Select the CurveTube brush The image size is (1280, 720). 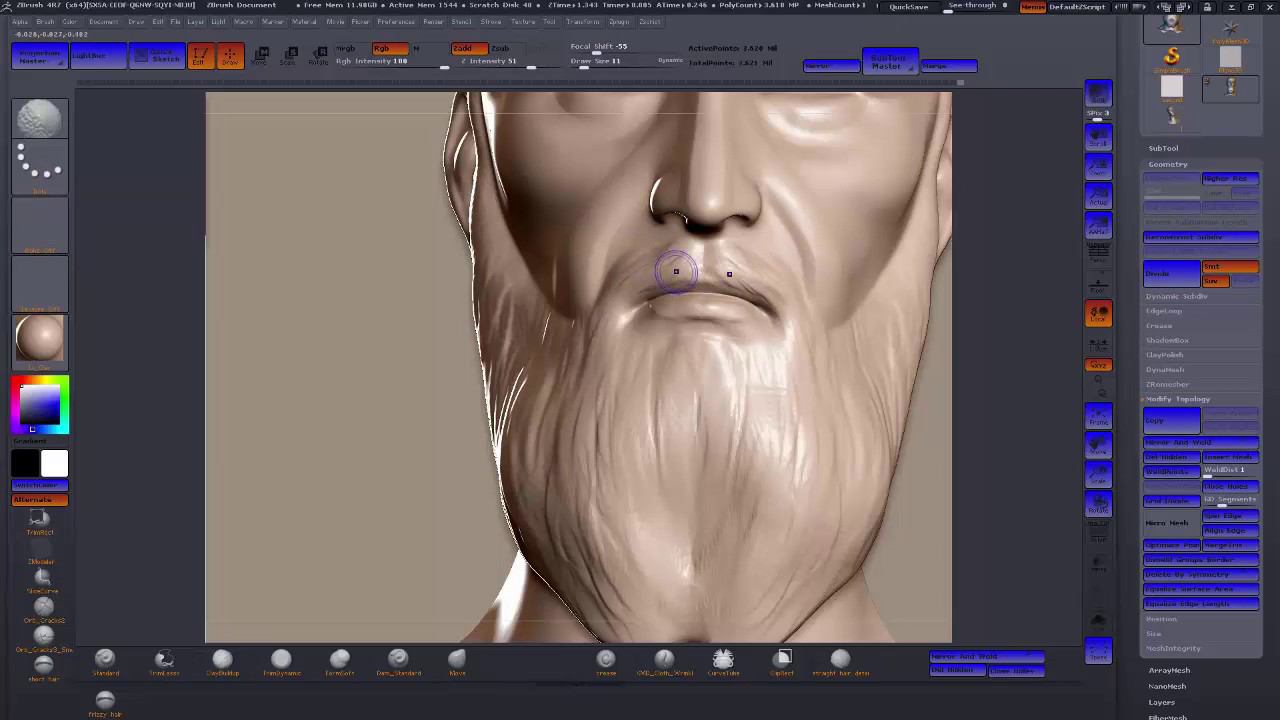[x=723, y=658]
